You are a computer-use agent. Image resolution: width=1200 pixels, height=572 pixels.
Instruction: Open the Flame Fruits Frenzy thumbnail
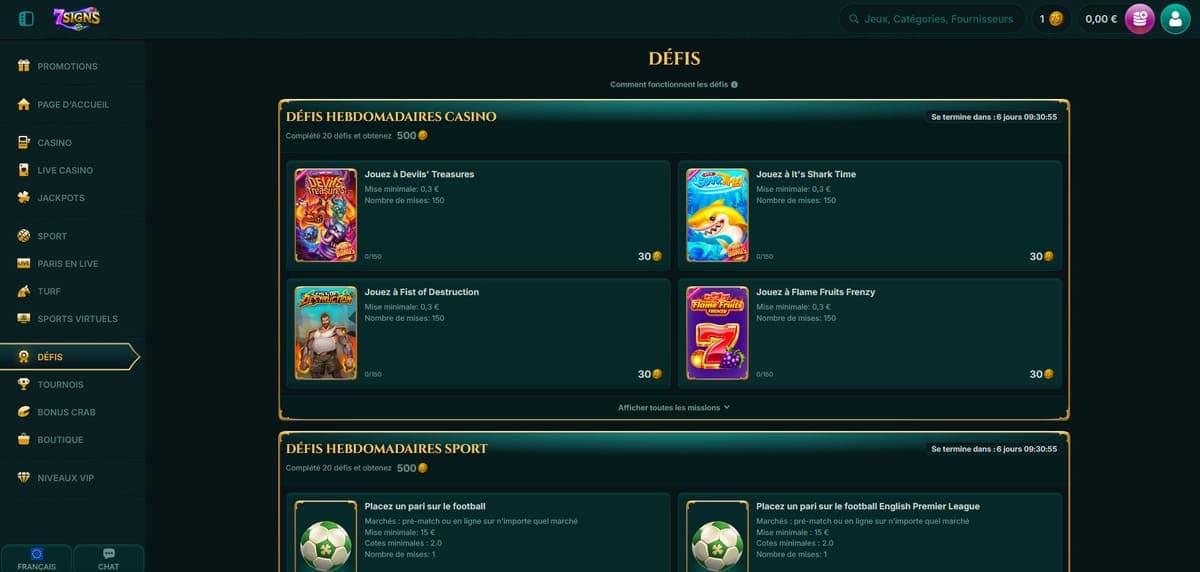click(717, 333)
